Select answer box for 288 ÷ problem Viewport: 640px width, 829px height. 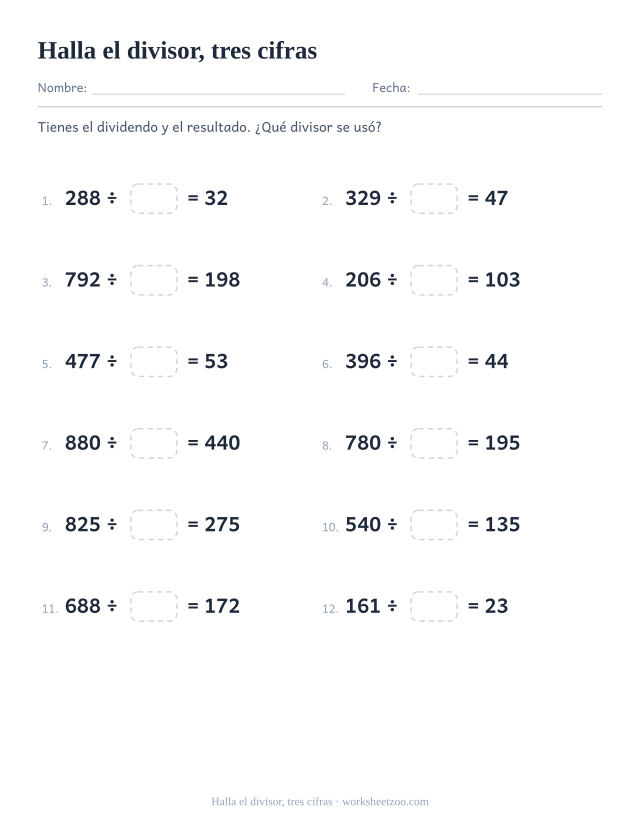(154, 199)
